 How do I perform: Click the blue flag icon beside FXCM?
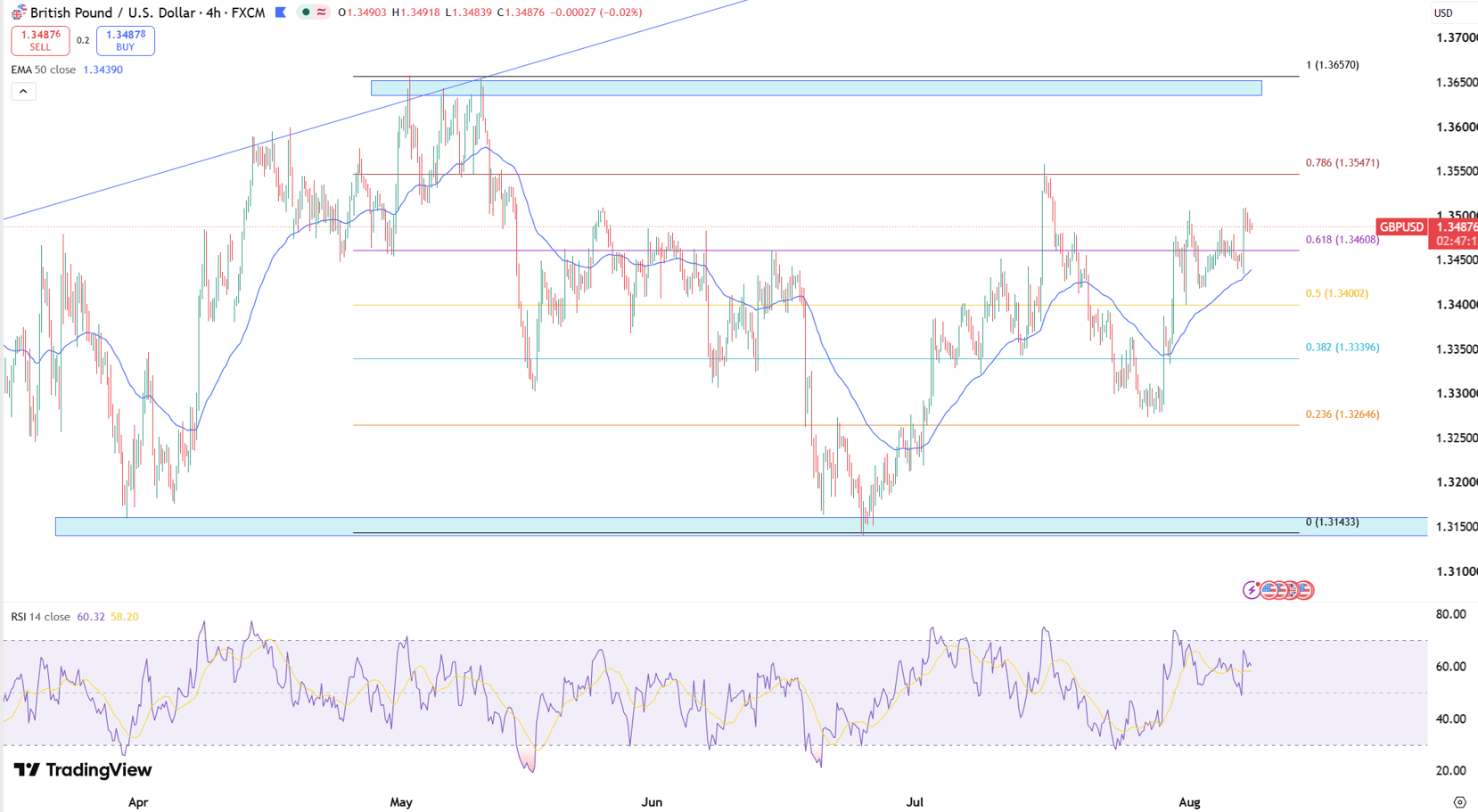280,12
